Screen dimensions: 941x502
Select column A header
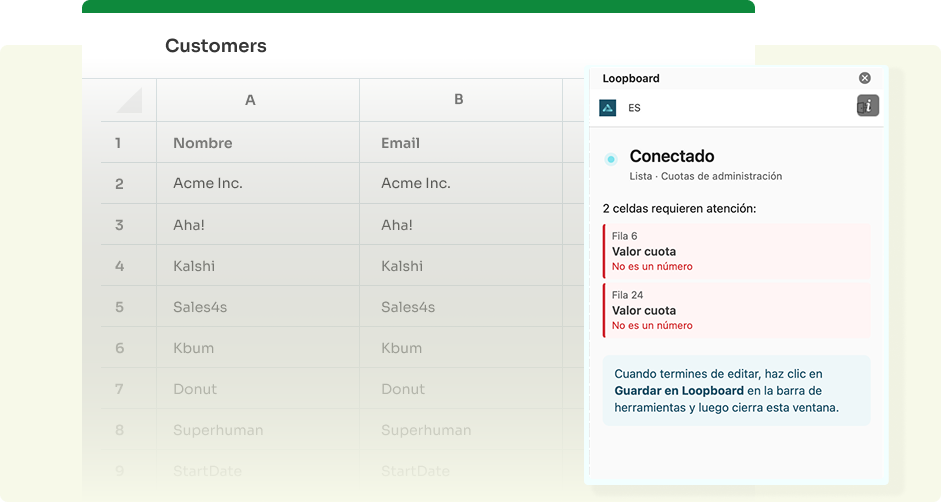(x=258, y=100)
